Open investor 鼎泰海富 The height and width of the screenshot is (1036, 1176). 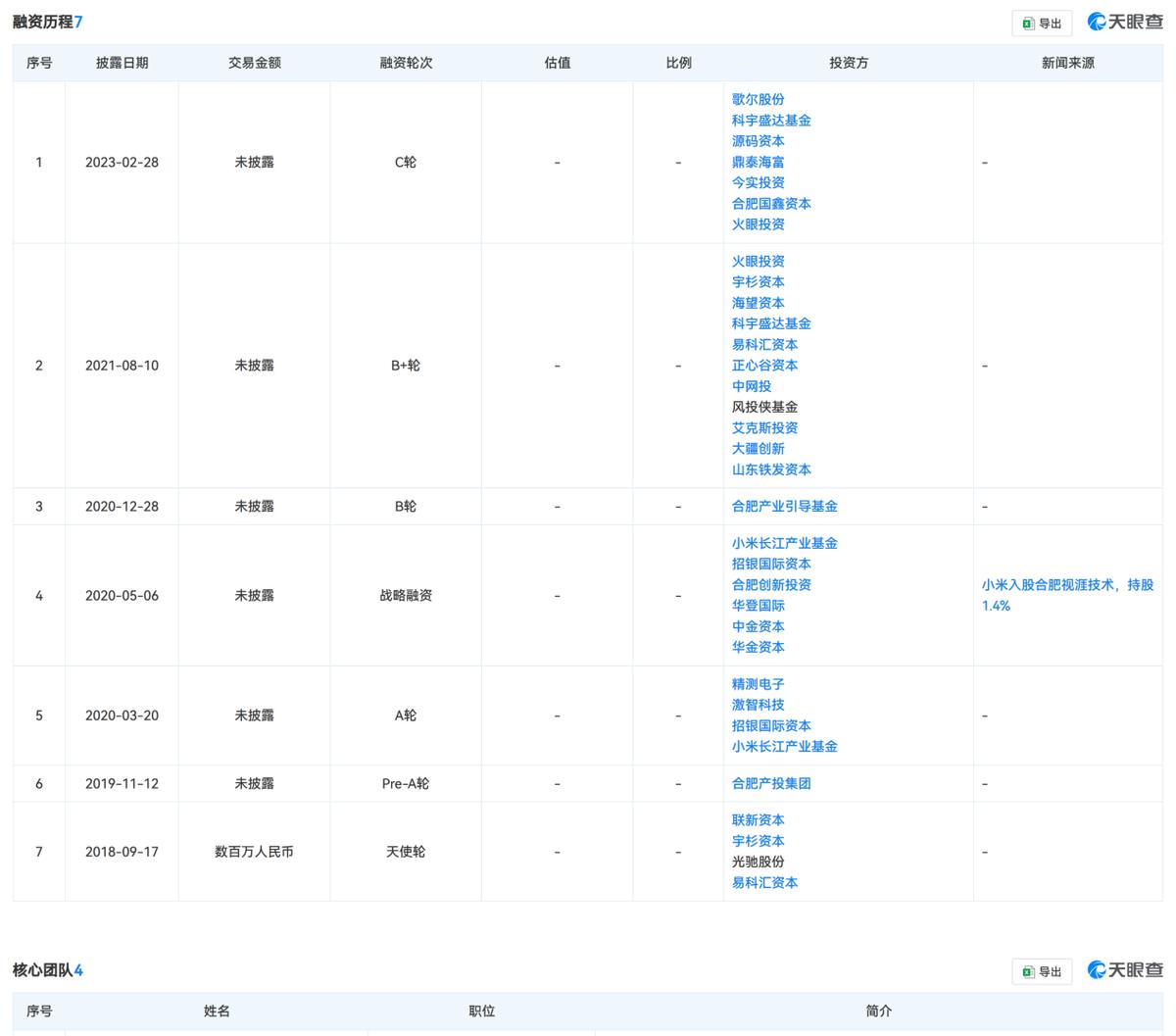[758, 162]
